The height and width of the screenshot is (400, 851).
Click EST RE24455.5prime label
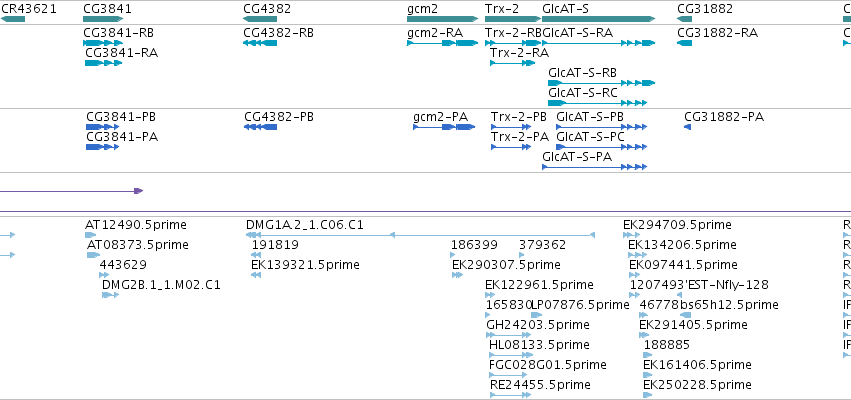pyautogui.click(x=540, y=385)
